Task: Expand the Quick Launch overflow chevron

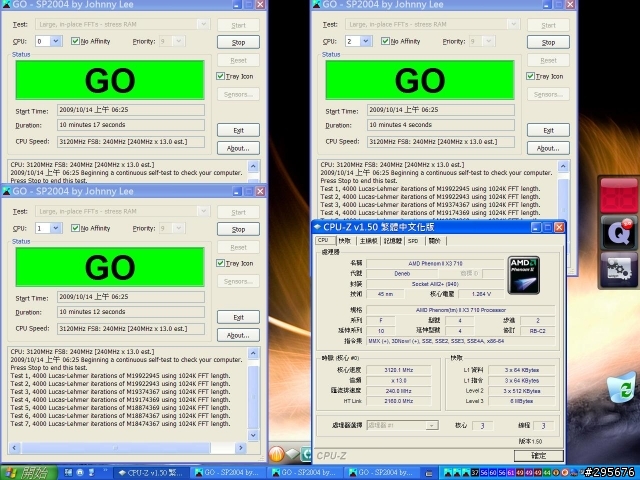Action: 105,472
